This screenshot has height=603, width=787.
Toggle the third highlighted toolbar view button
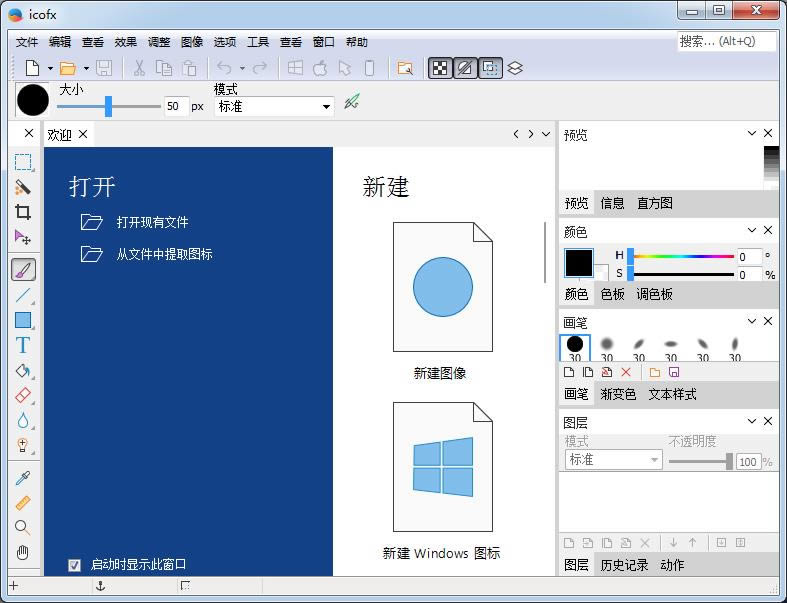coord(490,68)
